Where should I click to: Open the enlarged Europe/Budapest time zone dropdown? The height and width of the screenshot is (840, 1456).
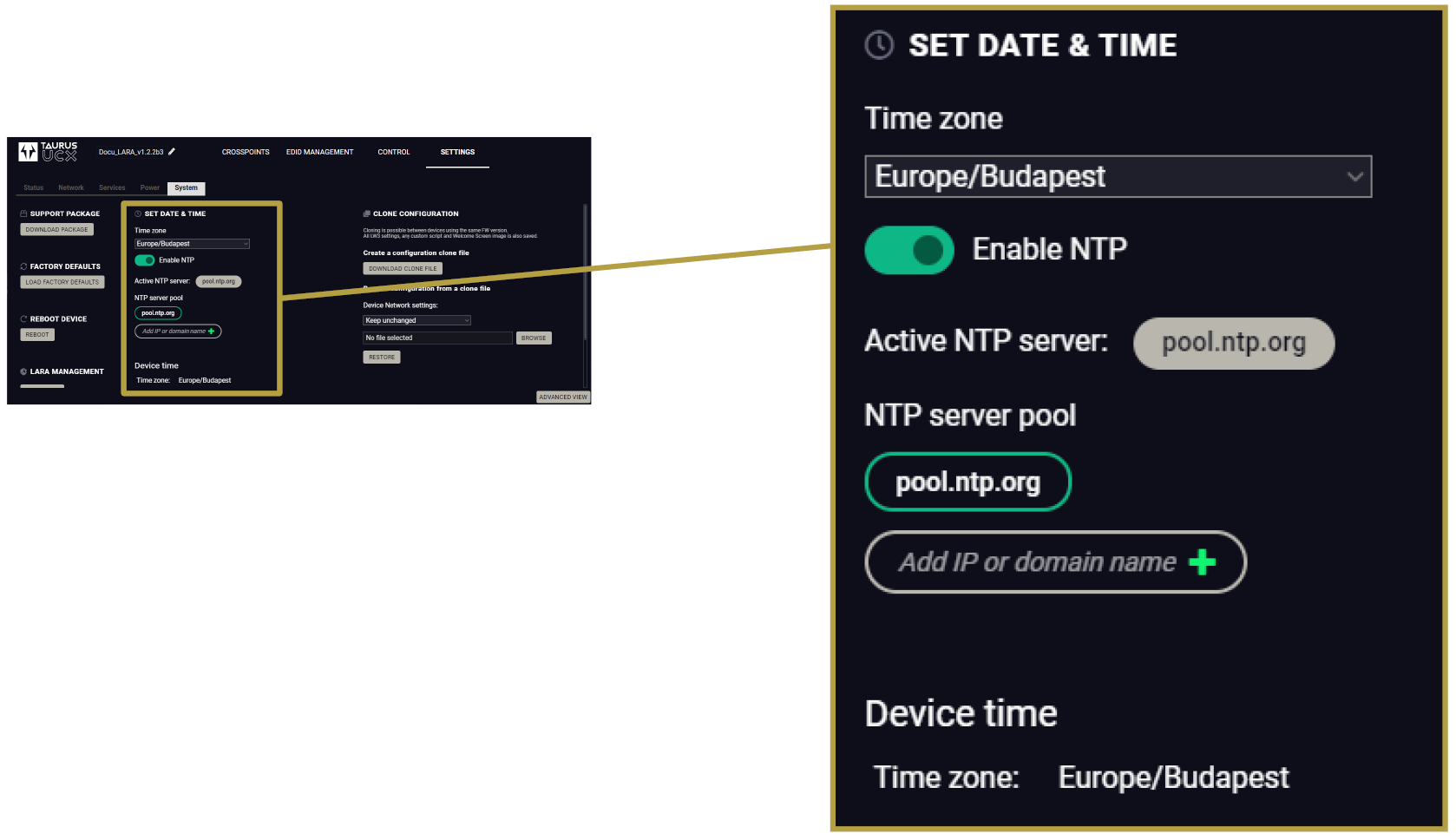[1118, 177]
